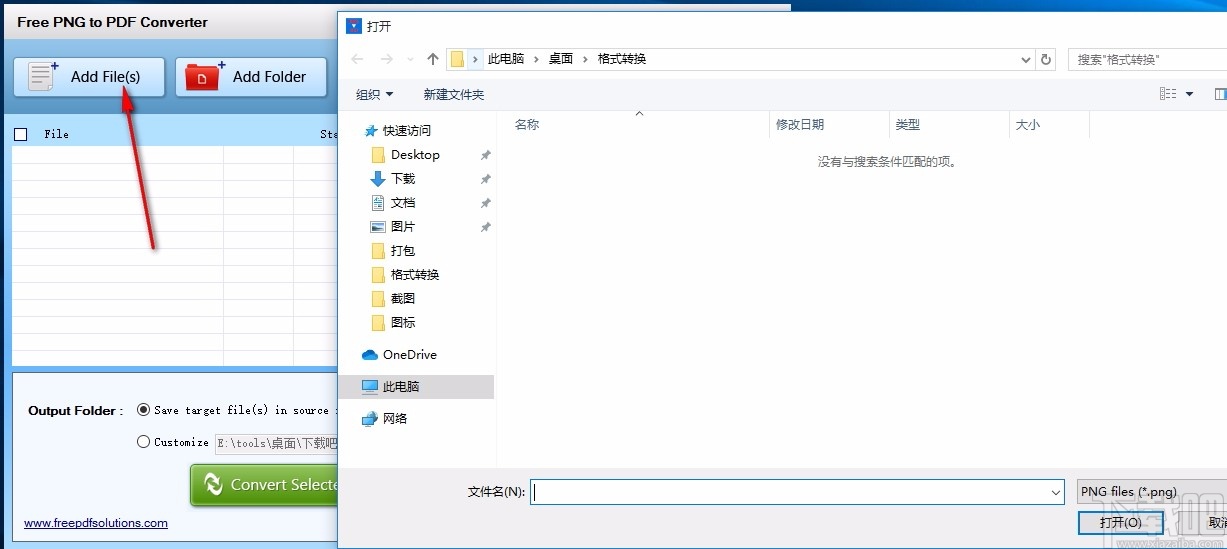The height and width of the screenshot is (549, 1227).
Task: Click the 网络 network icon
Action: (370, 419)
